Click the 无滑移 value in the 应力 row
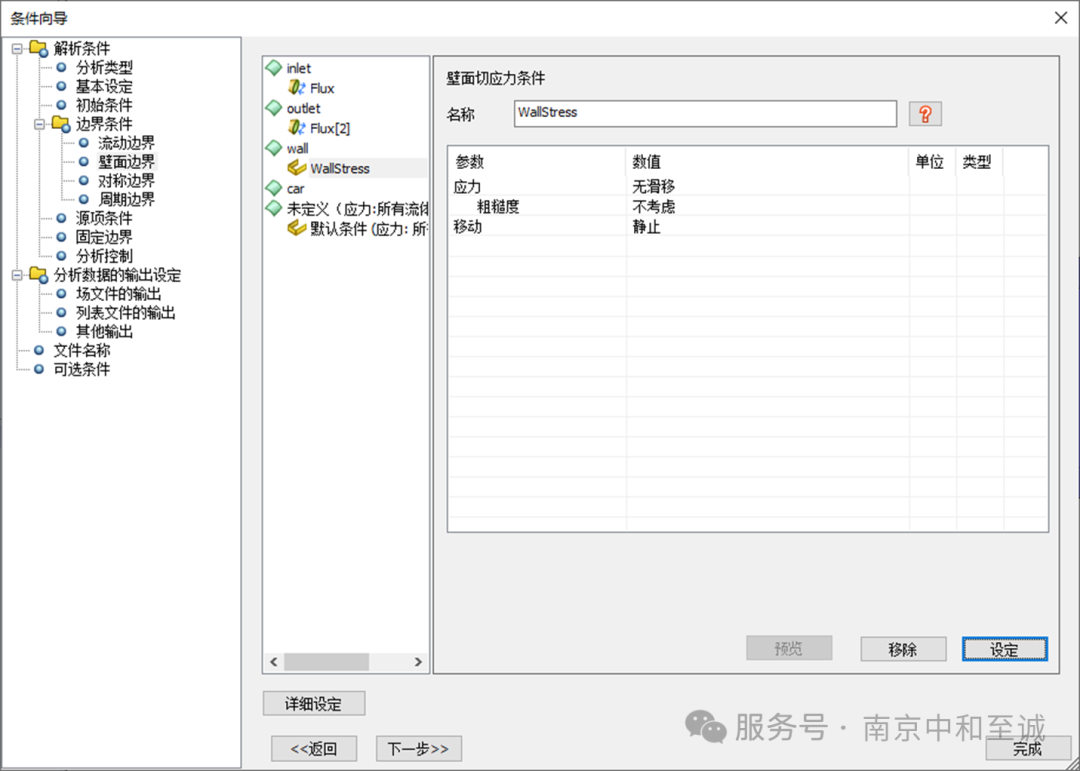 [654, 187]
